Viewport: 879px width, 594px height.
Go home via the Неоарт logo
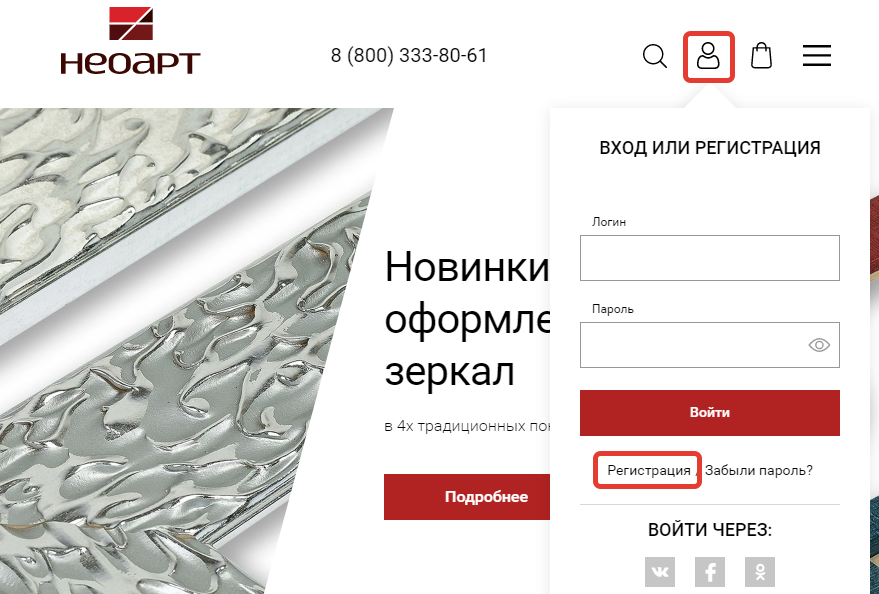point(130,41)
